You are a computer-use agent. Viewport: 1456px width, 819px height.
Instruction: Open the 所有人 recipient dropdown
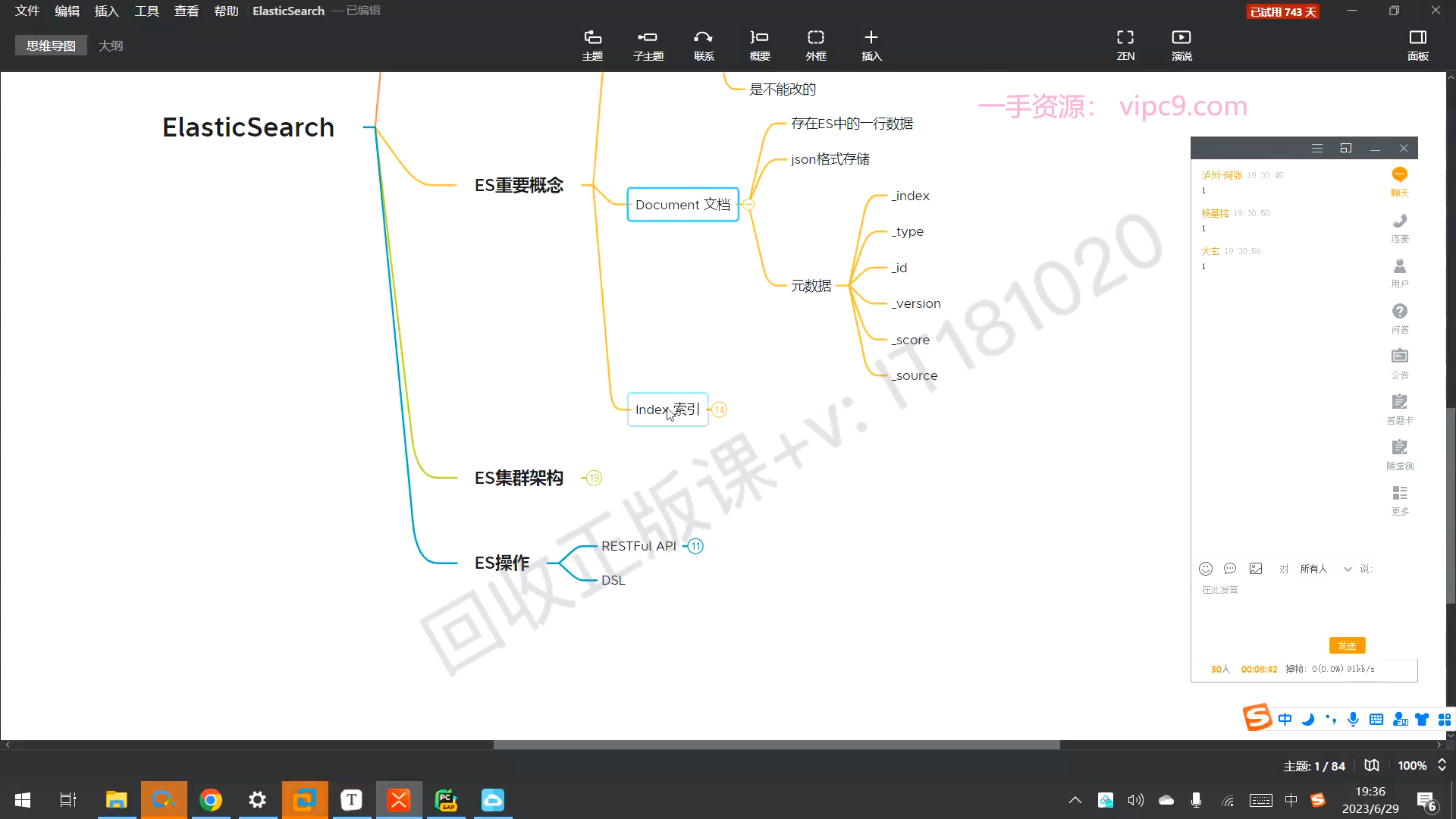pyautogui.click(x=1325, y=569)
